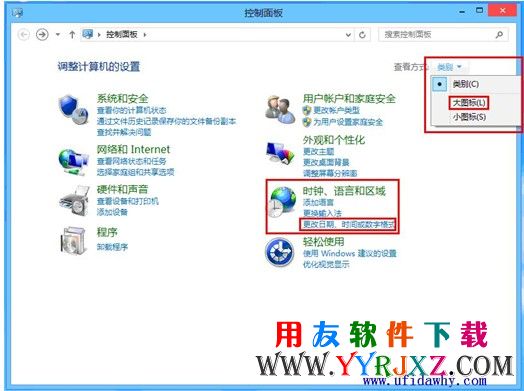Image resolution: width=524 pixels, height=391 pixels.
Task: Click shield icon beside 更改帐户类型
Action: pyautogui.click(x=306, y=110)
